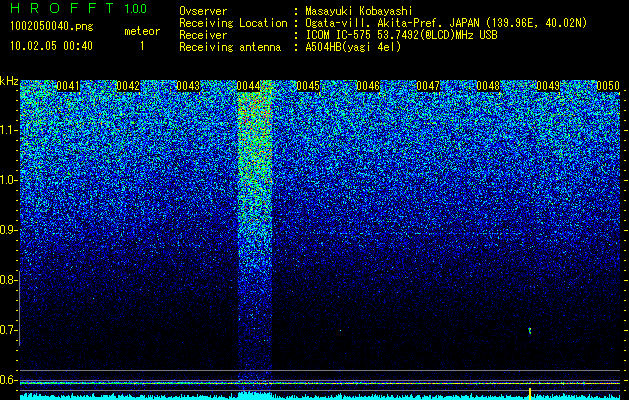The image size is (629, 400).
Task: Click the 0.8 kHz axis label
Action: click(9, 280)
